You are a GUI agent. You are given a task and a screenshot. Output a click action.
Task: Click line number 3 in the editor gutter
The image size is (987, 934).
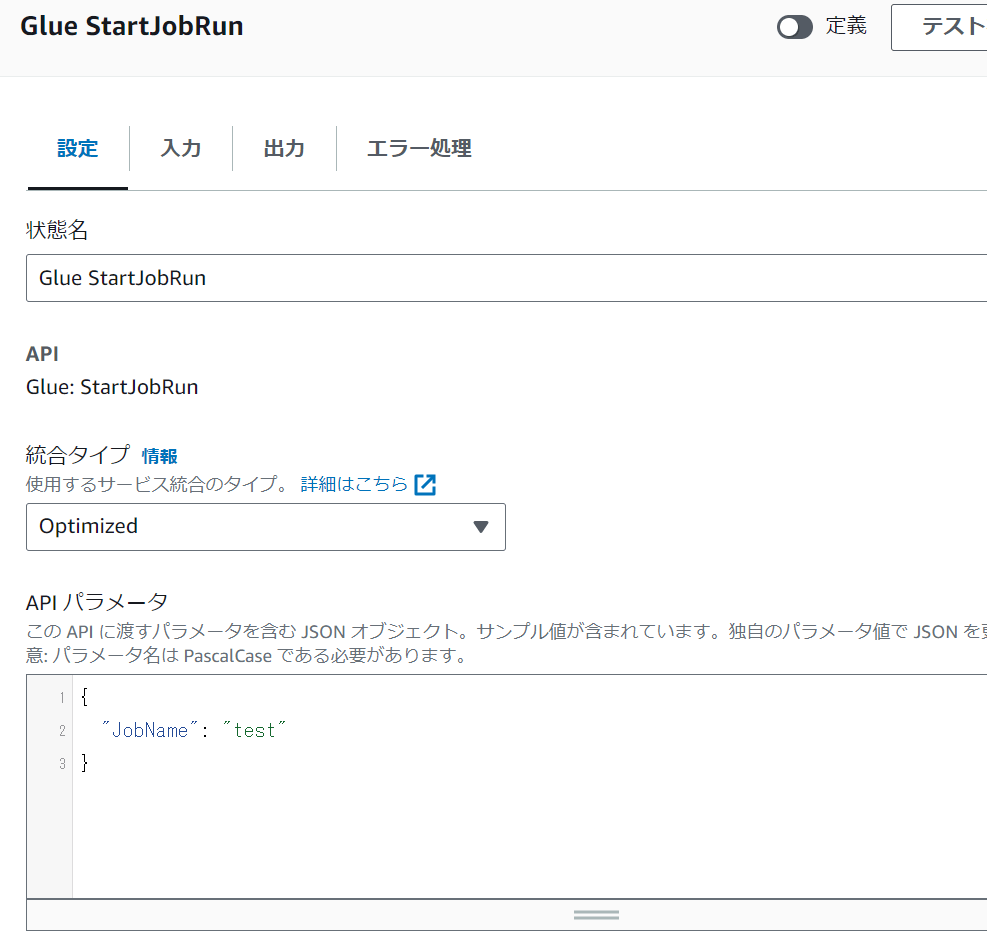click(x=62, y=763)
